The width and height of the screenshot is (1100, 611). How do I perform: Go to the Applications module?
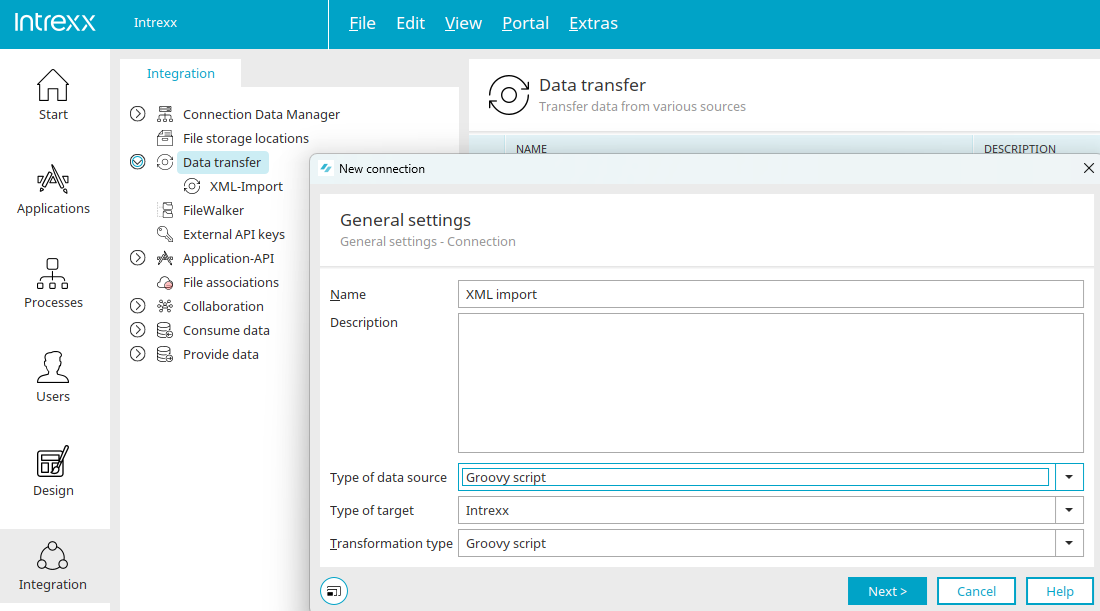tap(53, 189)
